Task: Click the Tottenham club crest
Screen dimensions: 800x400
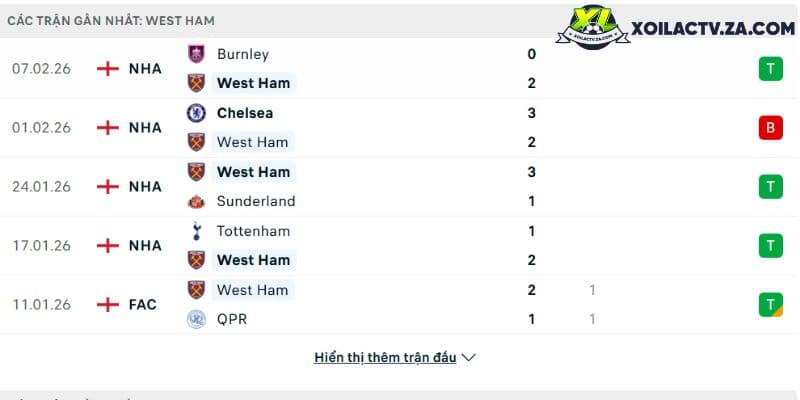Action: click(x=196, y=231)
